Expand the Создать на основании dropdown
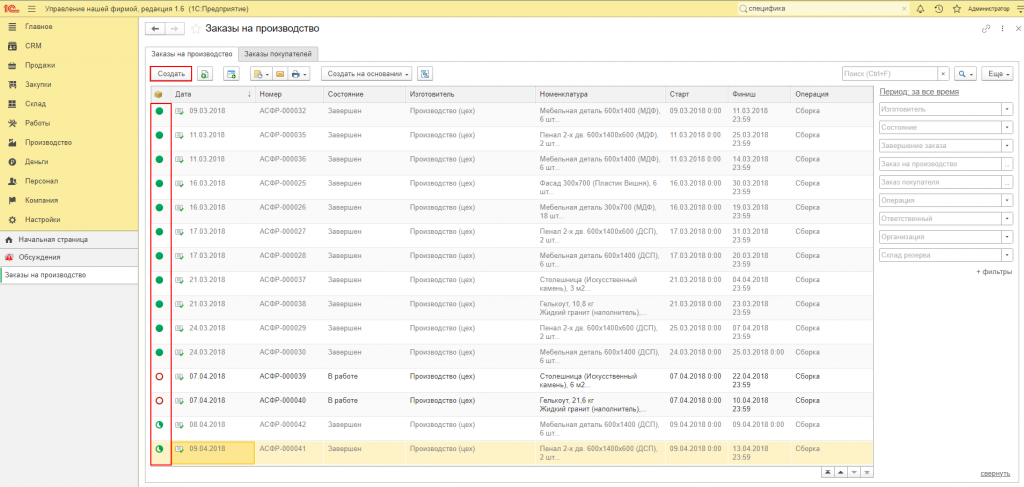The image size is (1024, 487). 367,74
